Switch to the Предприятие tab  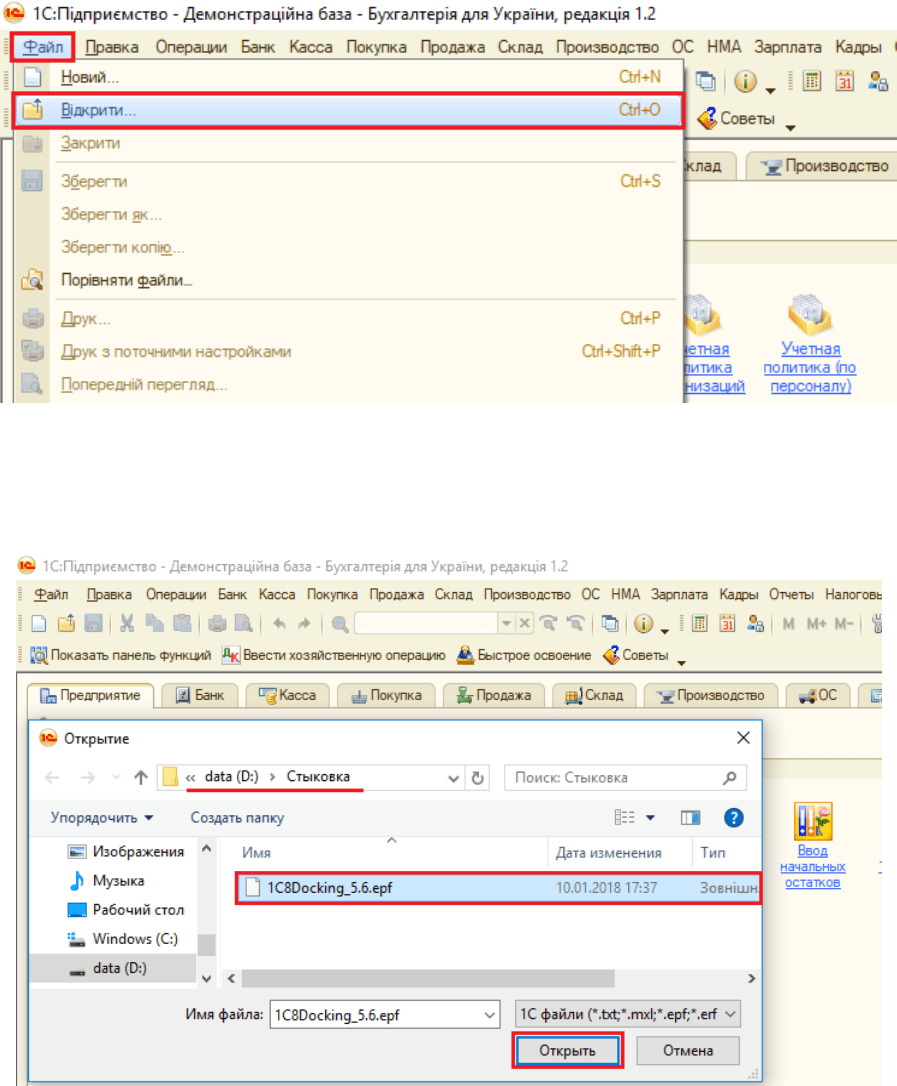click(x=90, y=695)
